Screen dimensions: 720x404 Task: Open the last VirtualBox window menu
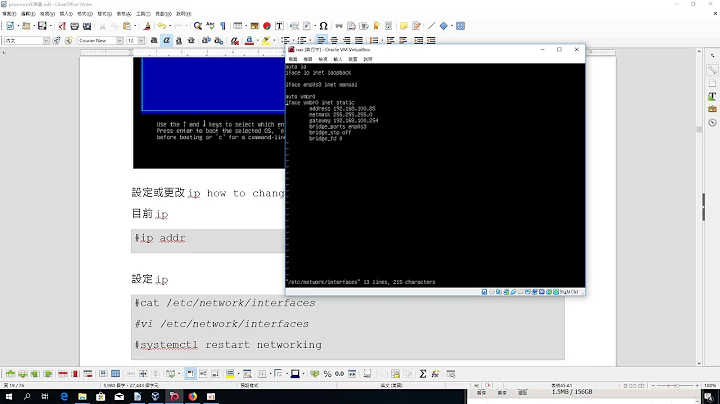(368, 59)
